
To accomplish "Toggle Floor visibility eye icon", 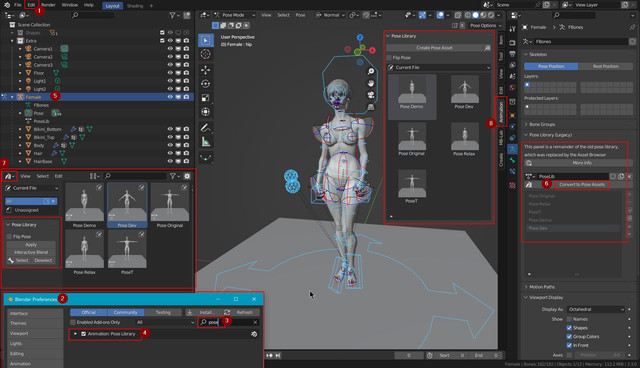I will pyautogui.click(x=170, y=73).
